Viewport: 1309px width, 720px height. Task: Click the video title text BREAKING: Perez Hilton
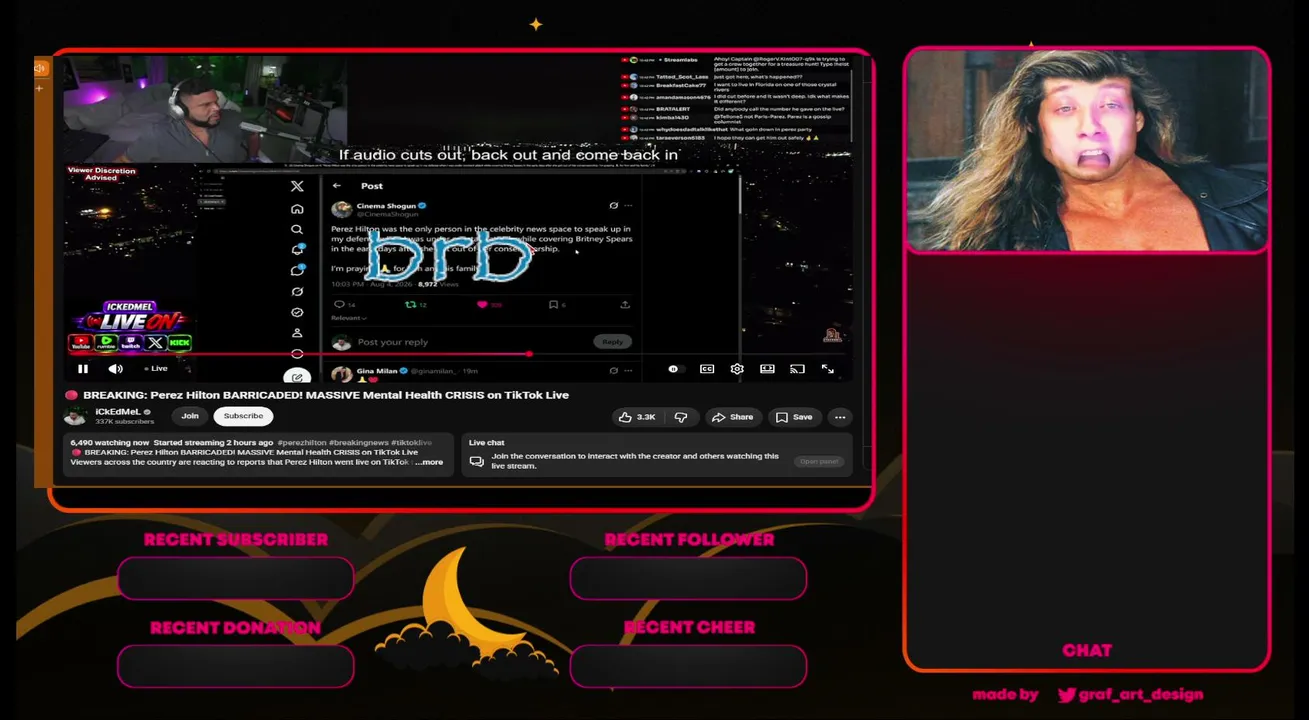pos(326,395)
